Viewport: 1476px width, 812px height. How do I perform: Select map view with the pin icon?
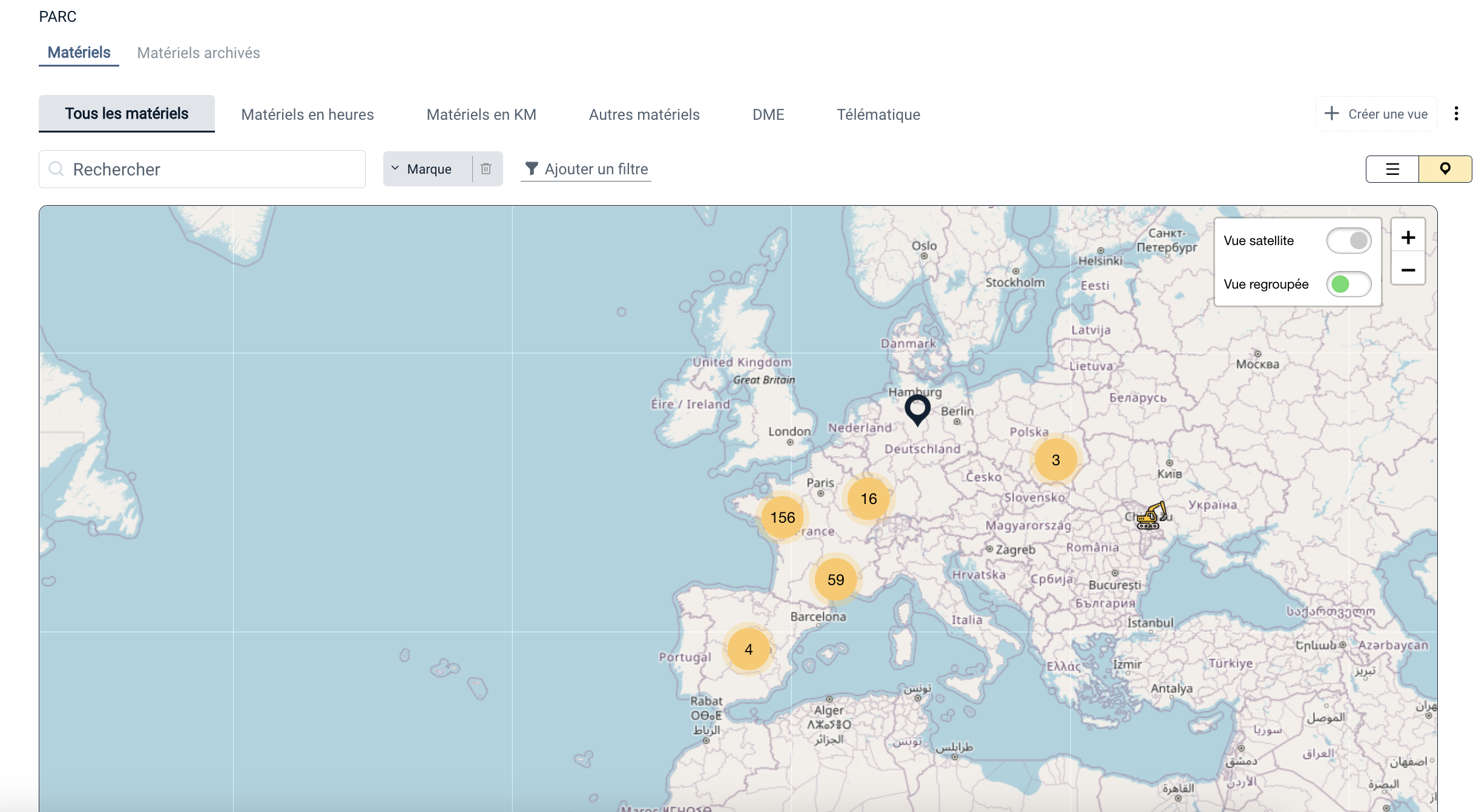tap(1445, 169)
